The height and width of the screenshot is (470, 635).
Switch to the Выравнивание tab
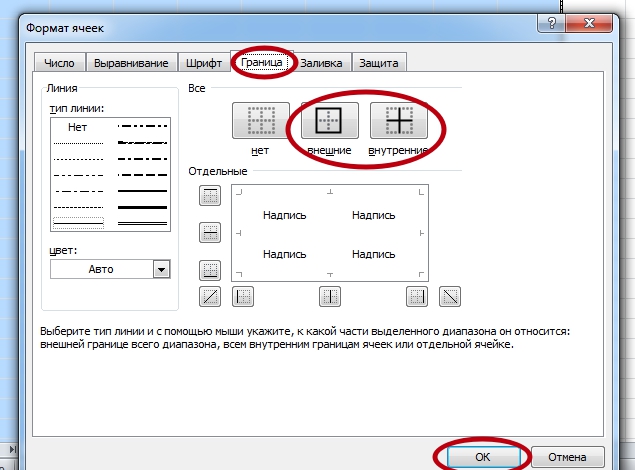(x=131, y=63)
